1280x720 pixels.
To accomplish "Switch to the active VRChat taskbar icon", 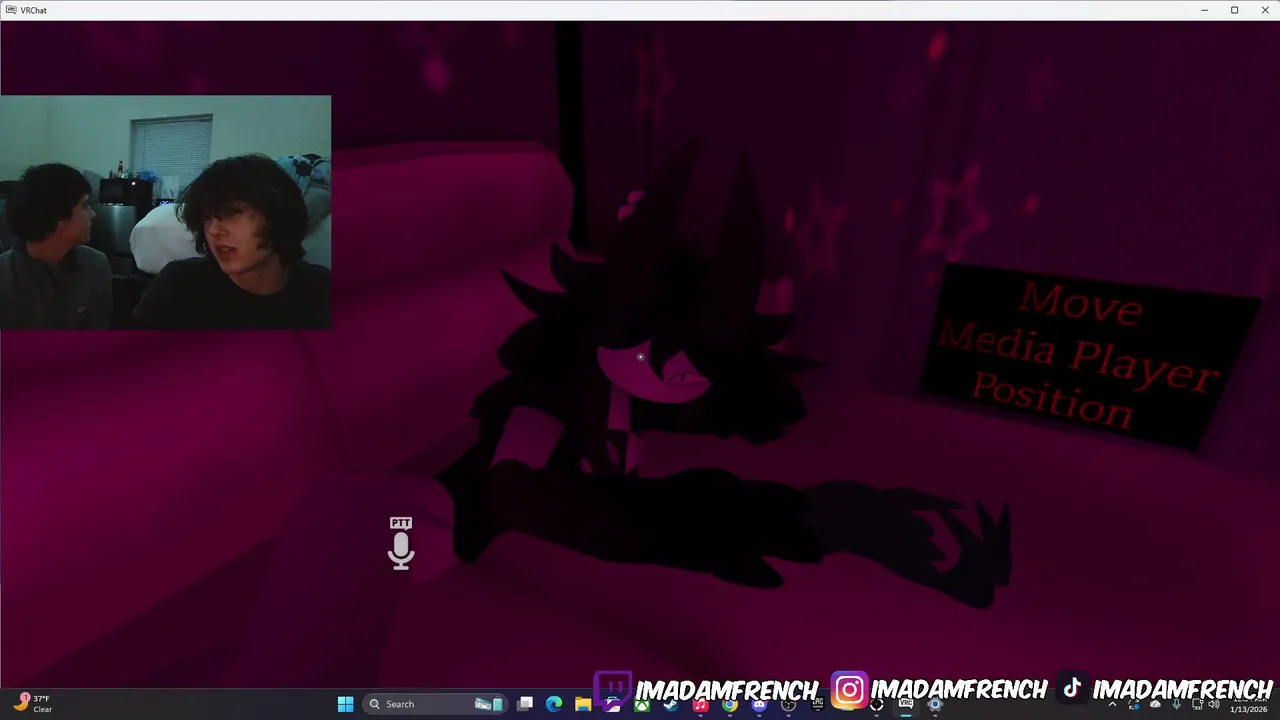I will pyautogui.click(x=905, y=704).
